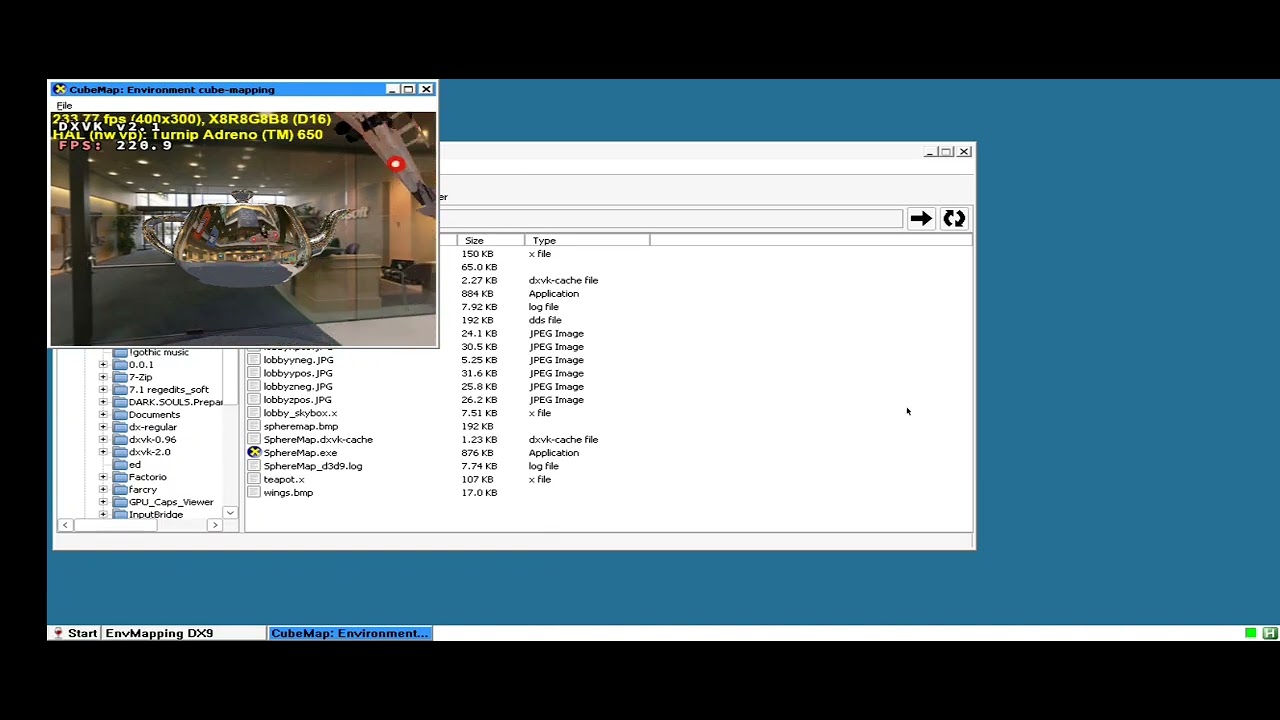Expand the DARK.SOULS.Prepar folder node
Viewport: 1280px width, 720px height.
tap(103, 402)
